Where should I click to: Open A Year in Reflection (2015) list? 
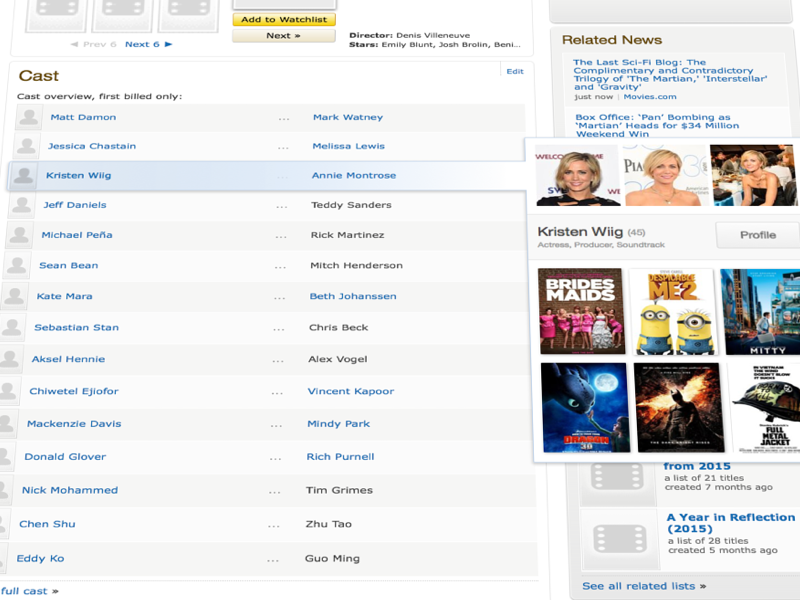tap(731, 523)
